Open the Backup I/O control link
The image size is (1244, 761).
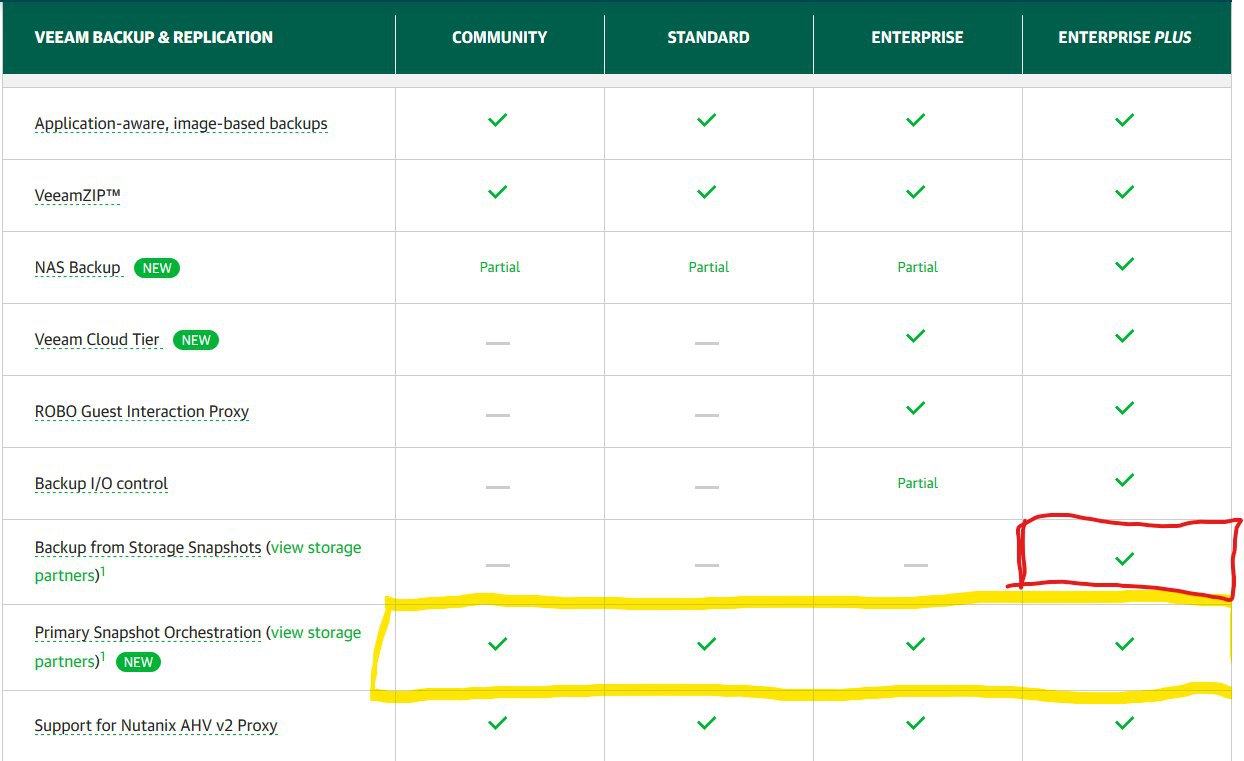pos(101,484)
